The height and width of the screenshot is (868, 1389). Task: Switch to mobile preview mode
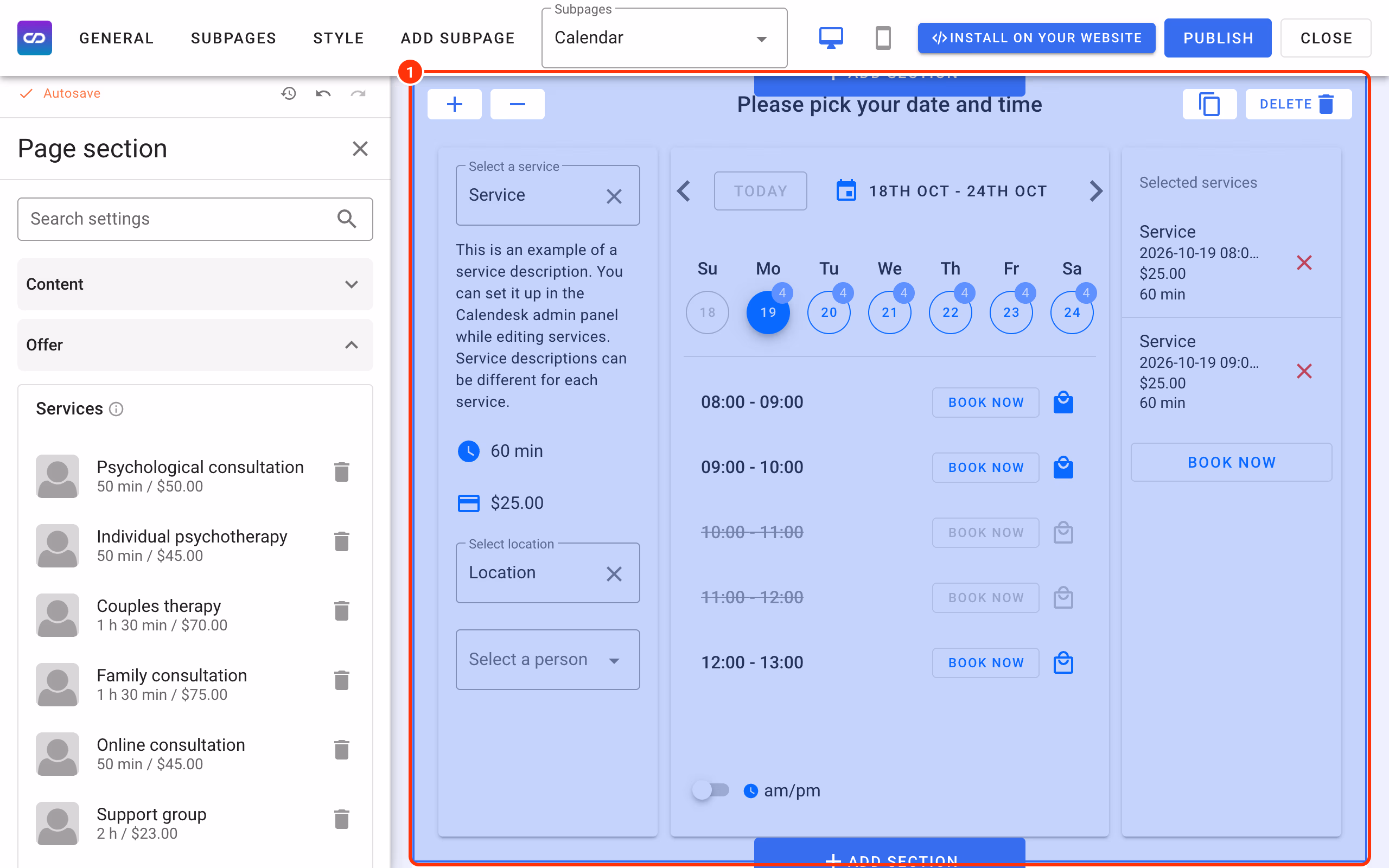click(x=883, y=38)
